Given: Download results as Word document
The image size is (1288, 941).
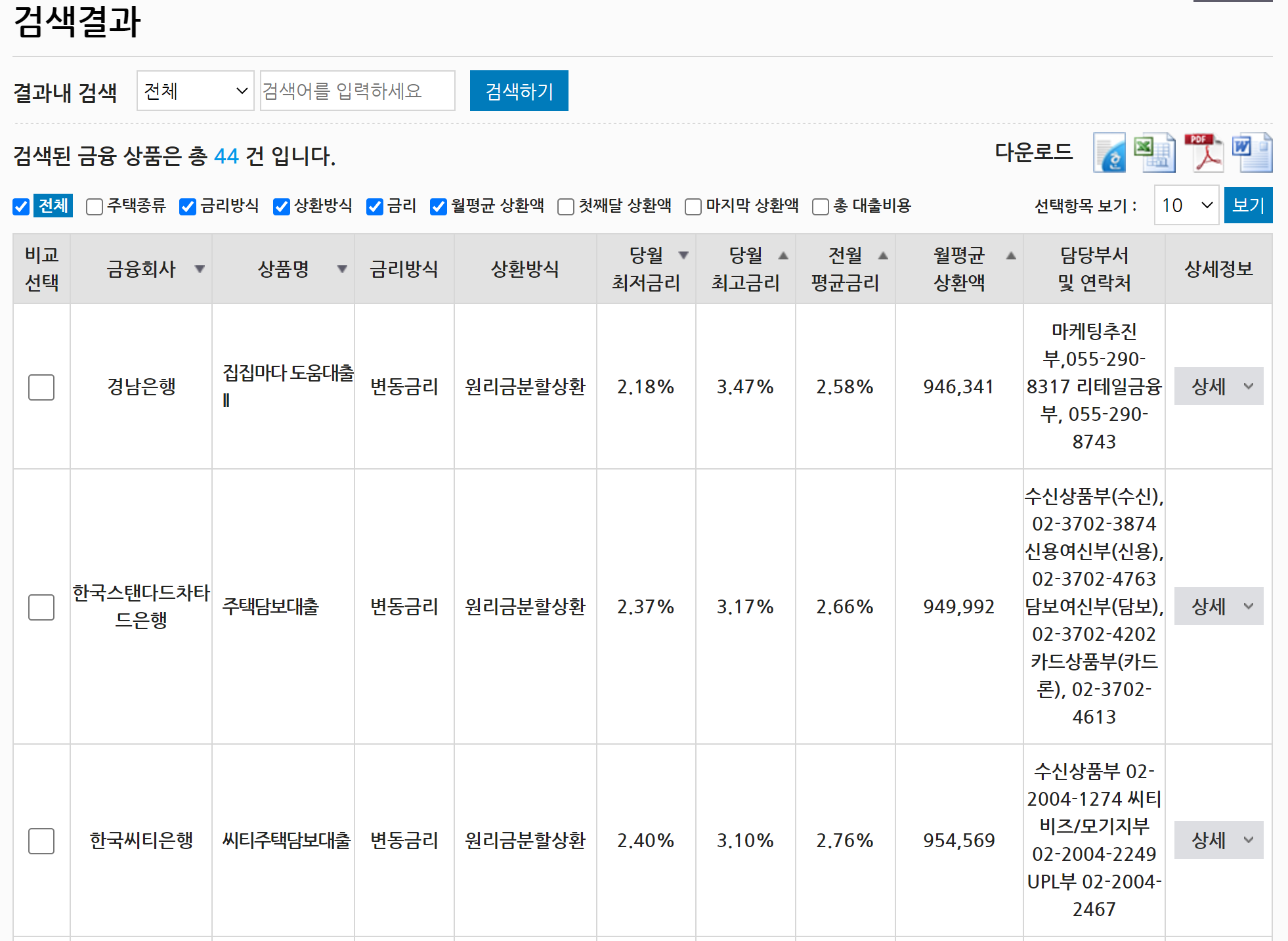Looking at the screenshot, I should click(1251, 153).
